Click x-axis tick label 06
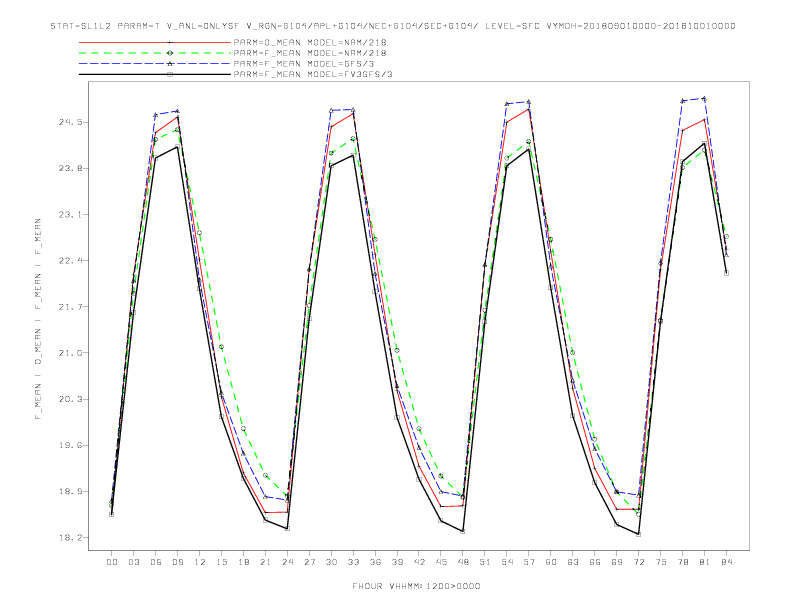Viewport: 792px width, 612px height. [156, 562]
